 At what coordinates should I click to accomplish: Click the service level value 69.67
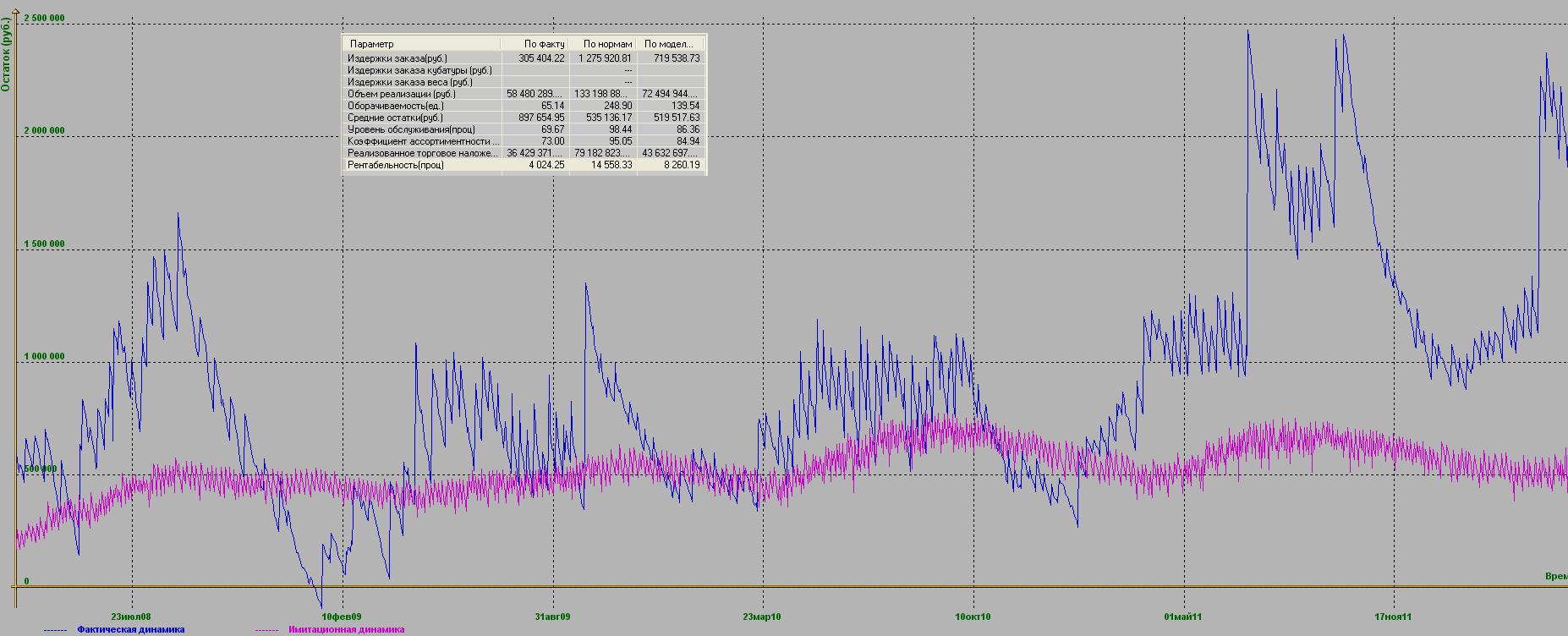[x=552, y=129]
